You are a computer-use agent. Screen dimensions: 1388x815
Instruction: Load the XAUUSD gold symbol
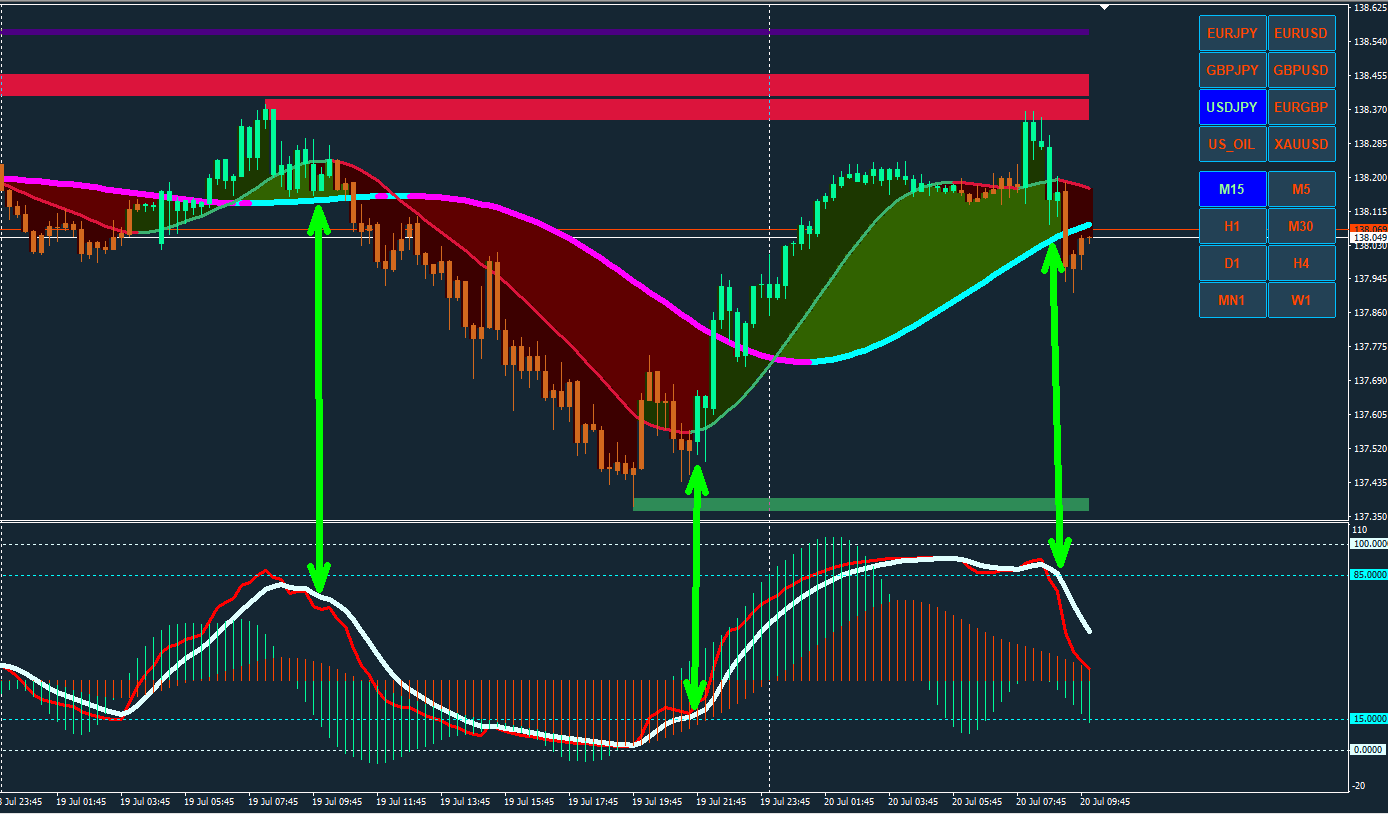click(x=1301, y=144)
